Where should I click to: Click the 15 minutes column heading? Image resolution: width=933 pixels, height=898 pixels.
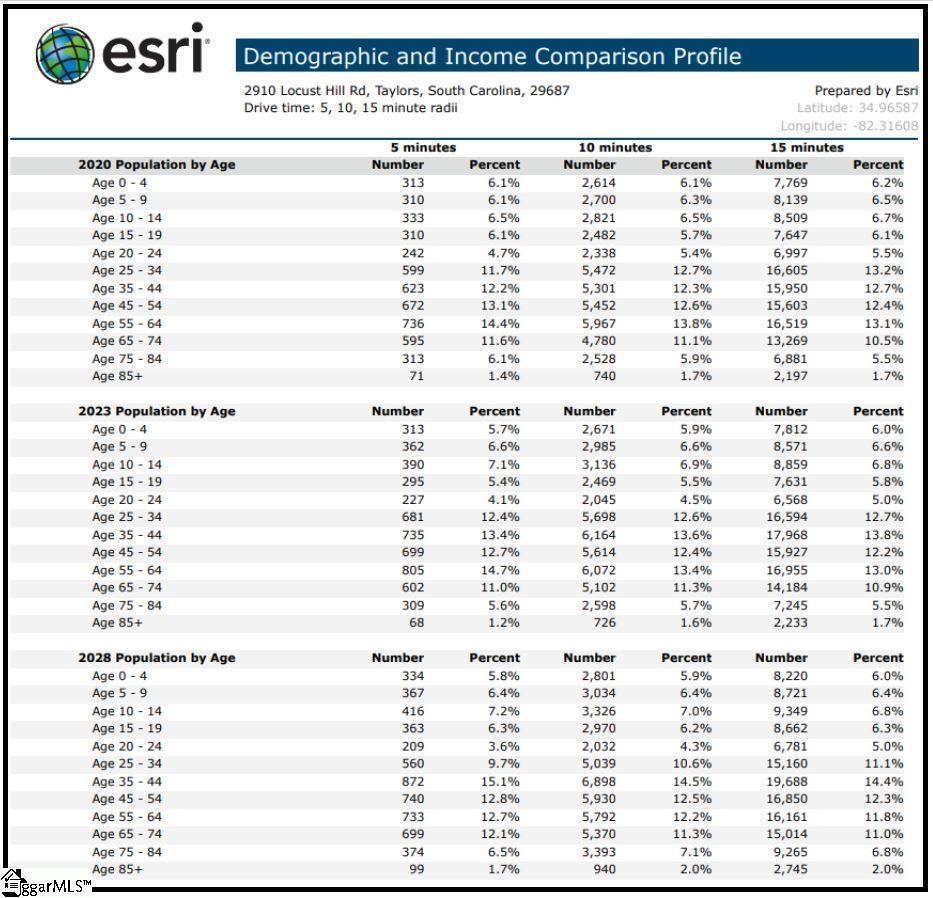[x=806, y=147]
